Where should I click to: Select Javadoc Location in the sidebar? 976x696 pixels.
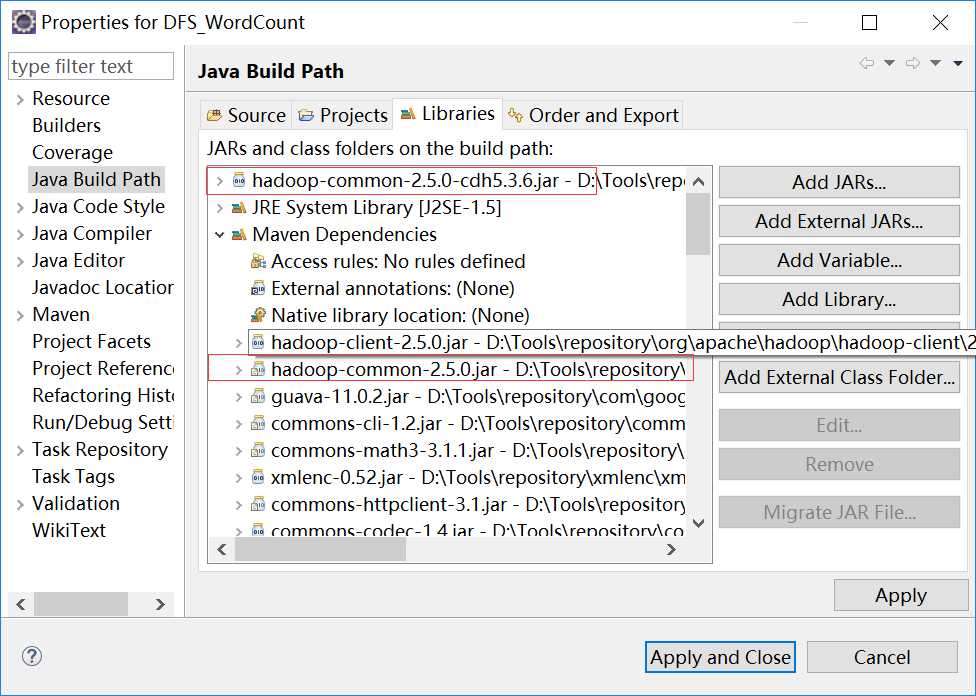(103, 288)
